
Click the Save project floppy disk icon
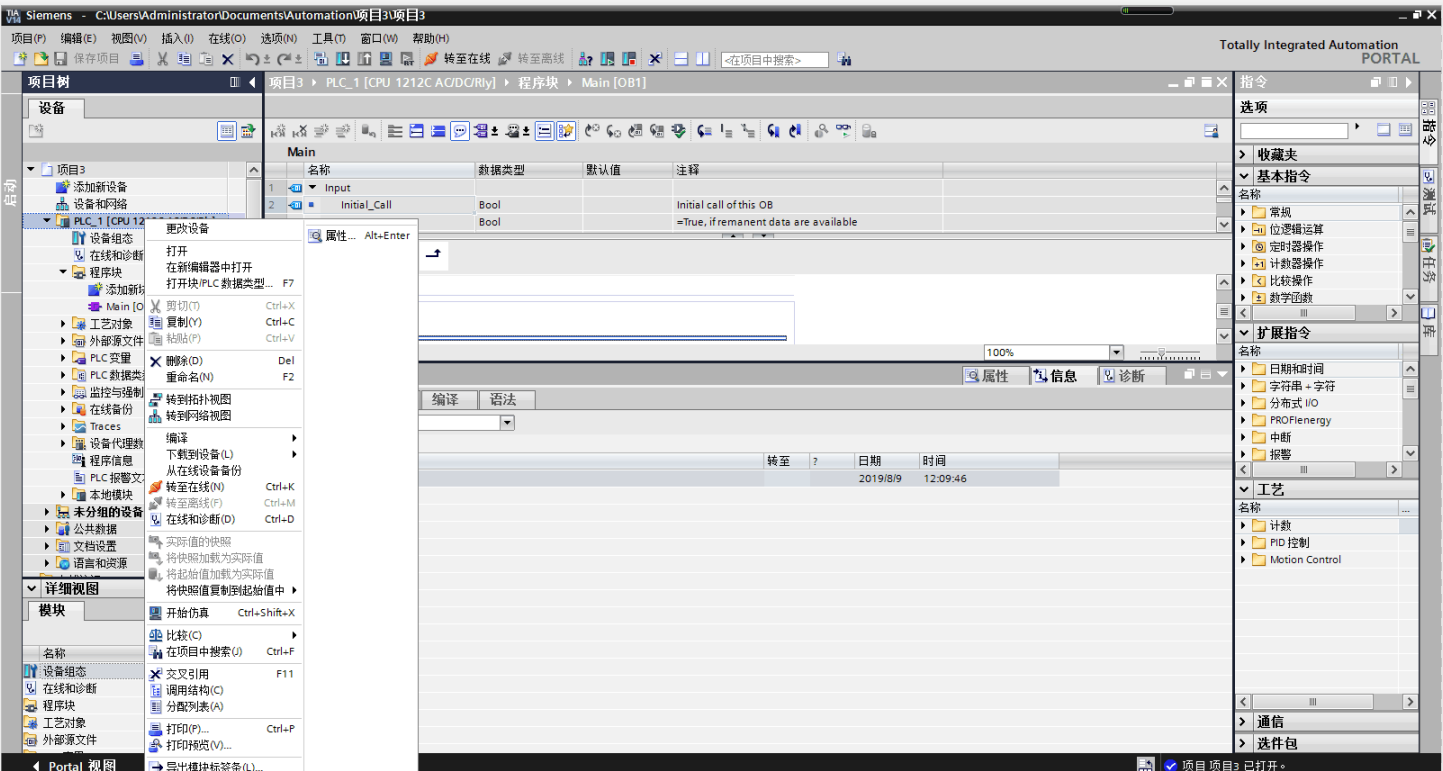point(61,59)
